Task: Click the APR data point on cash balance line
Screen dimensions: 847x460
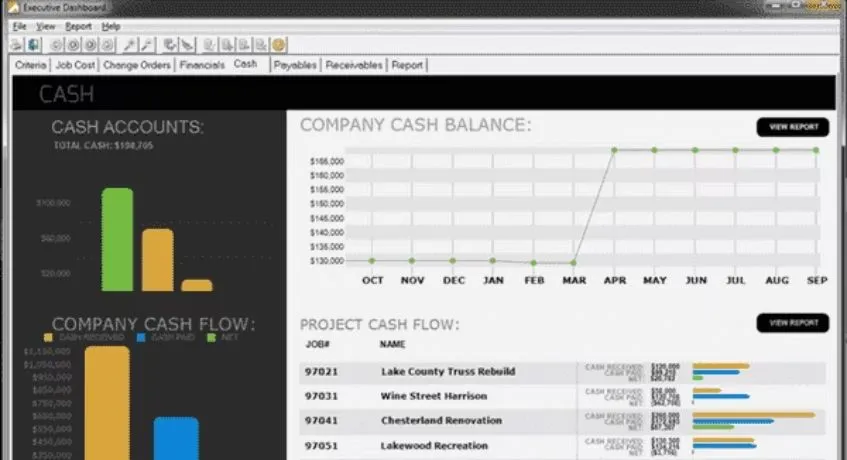Action: [614, 150]
